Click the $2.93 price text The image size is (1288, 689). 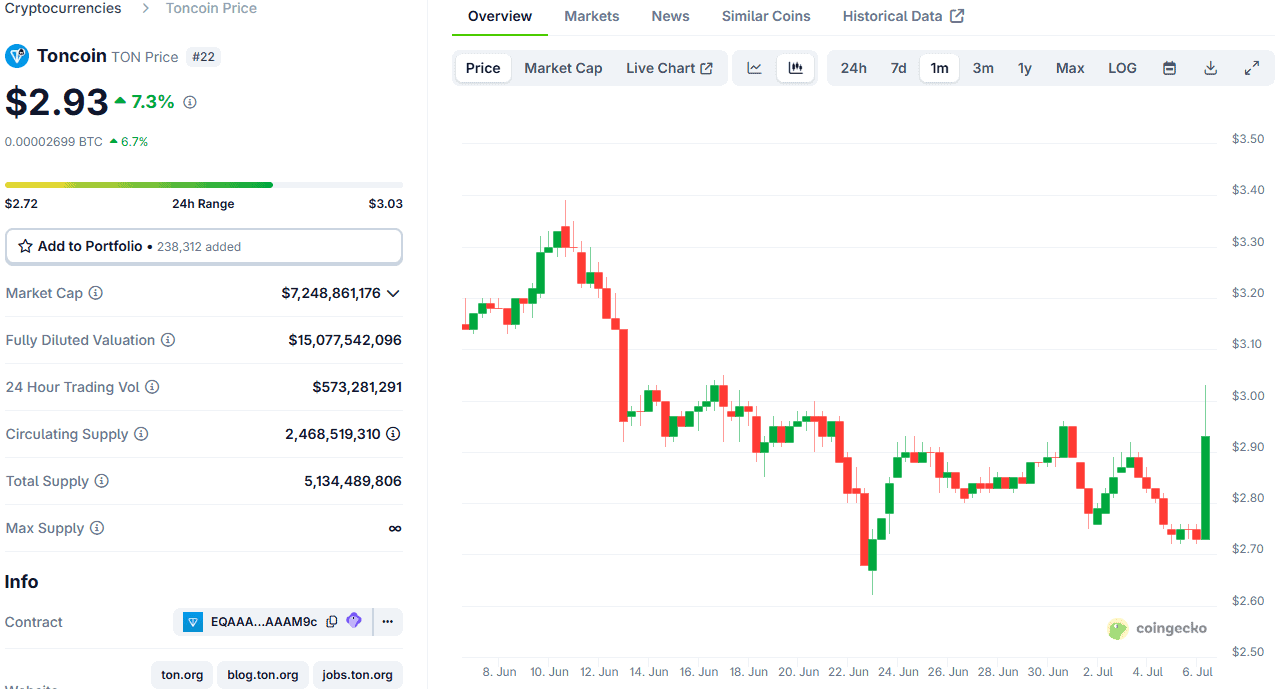(x=56, y=102)
